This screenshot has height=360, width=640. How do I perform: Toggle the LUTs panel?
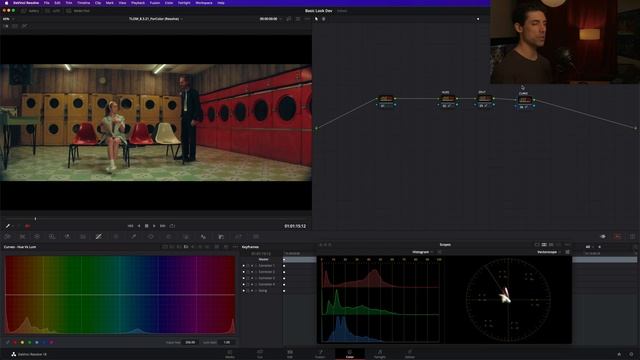point(53,11)
